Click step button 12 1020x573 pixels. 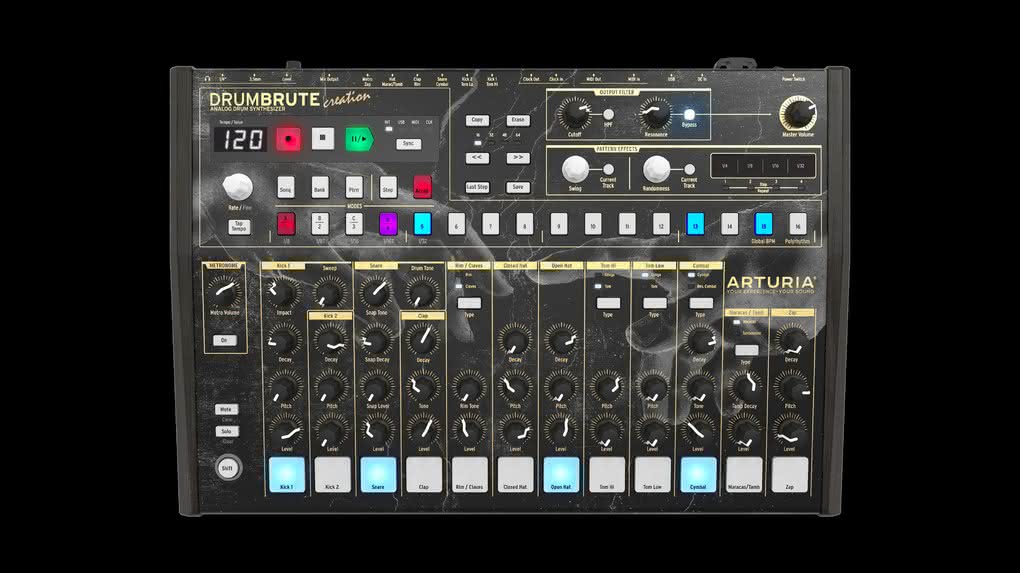[661, 224]
